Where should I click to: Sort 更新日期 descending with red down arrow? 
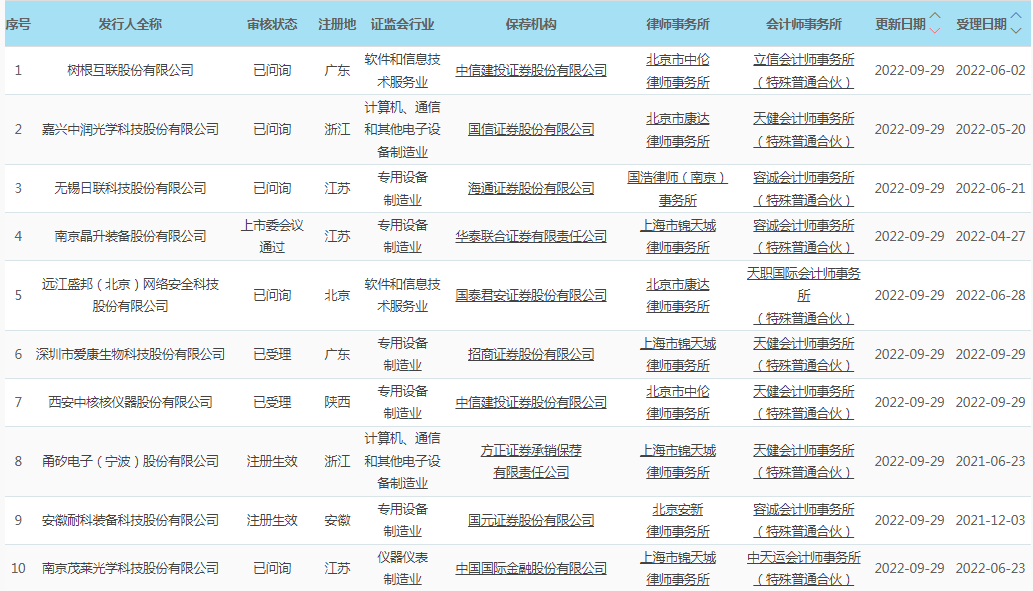(935, 30)
